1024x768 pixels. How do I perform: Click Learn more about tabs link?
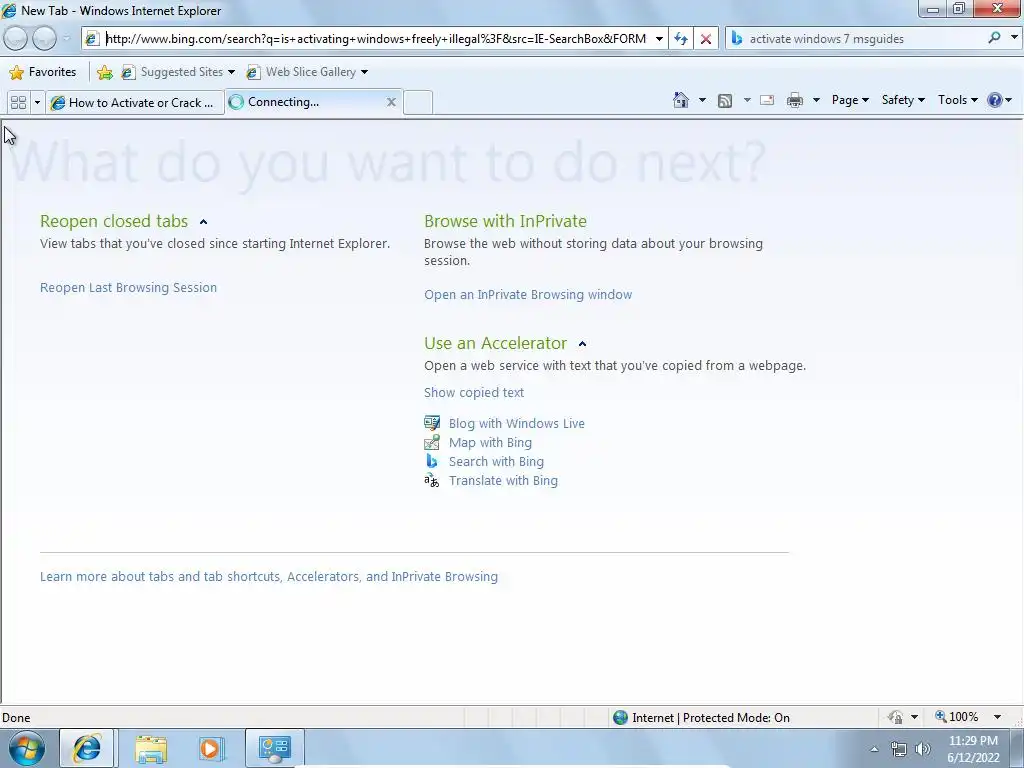(268, 577)
